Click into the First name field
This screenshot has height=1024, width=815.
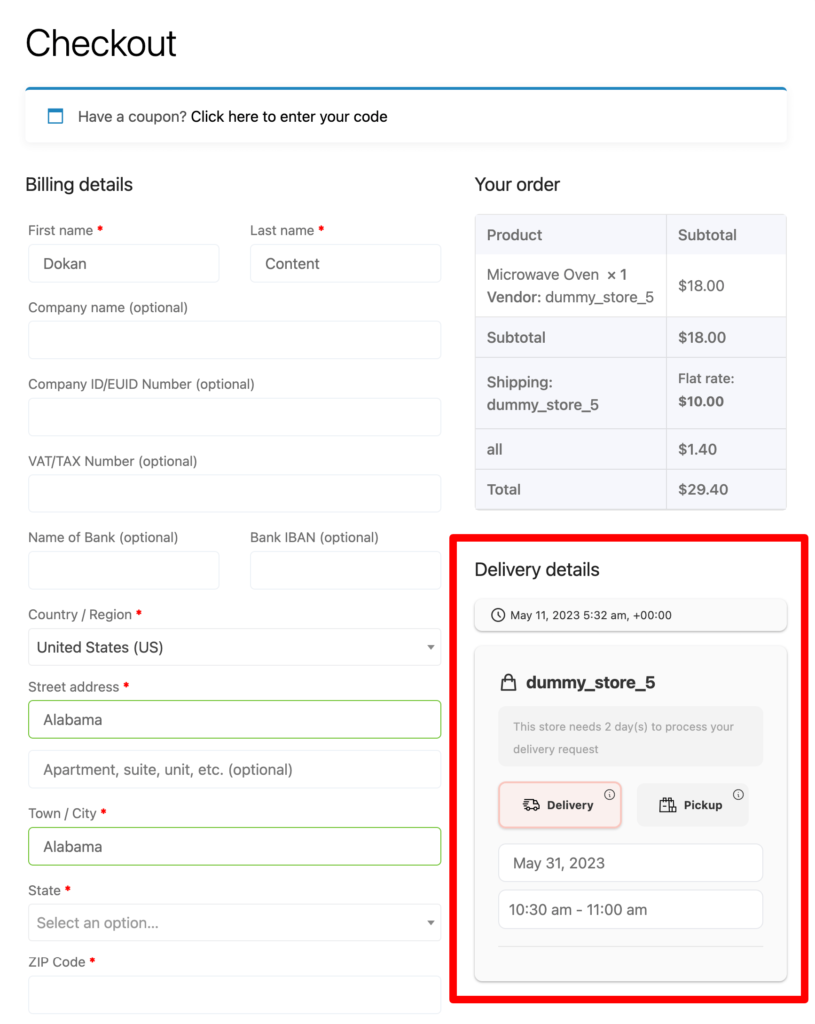tap(123, 264)
